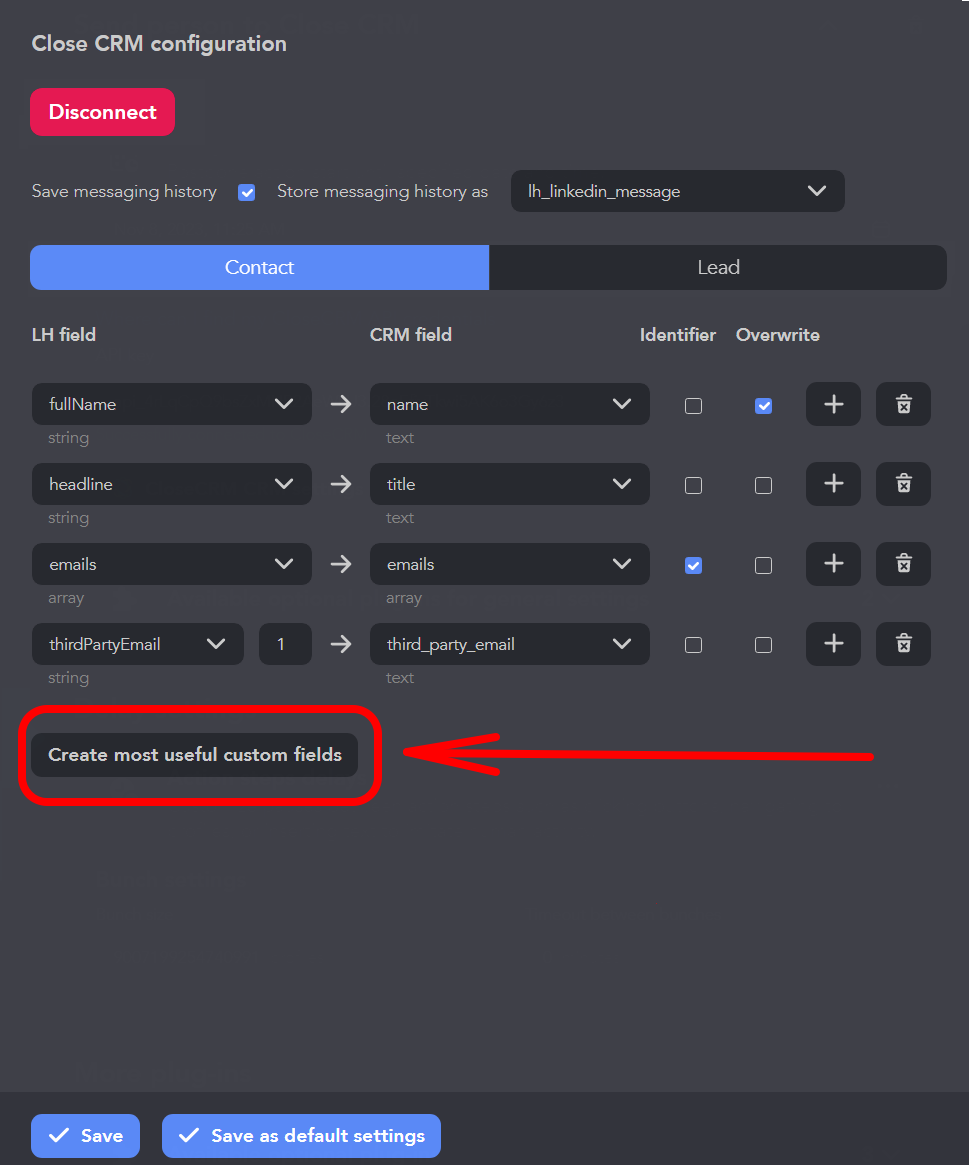Click Create most useful custom fields
The width and height of the screenshot is (969, 1165).
click(195, 755)
